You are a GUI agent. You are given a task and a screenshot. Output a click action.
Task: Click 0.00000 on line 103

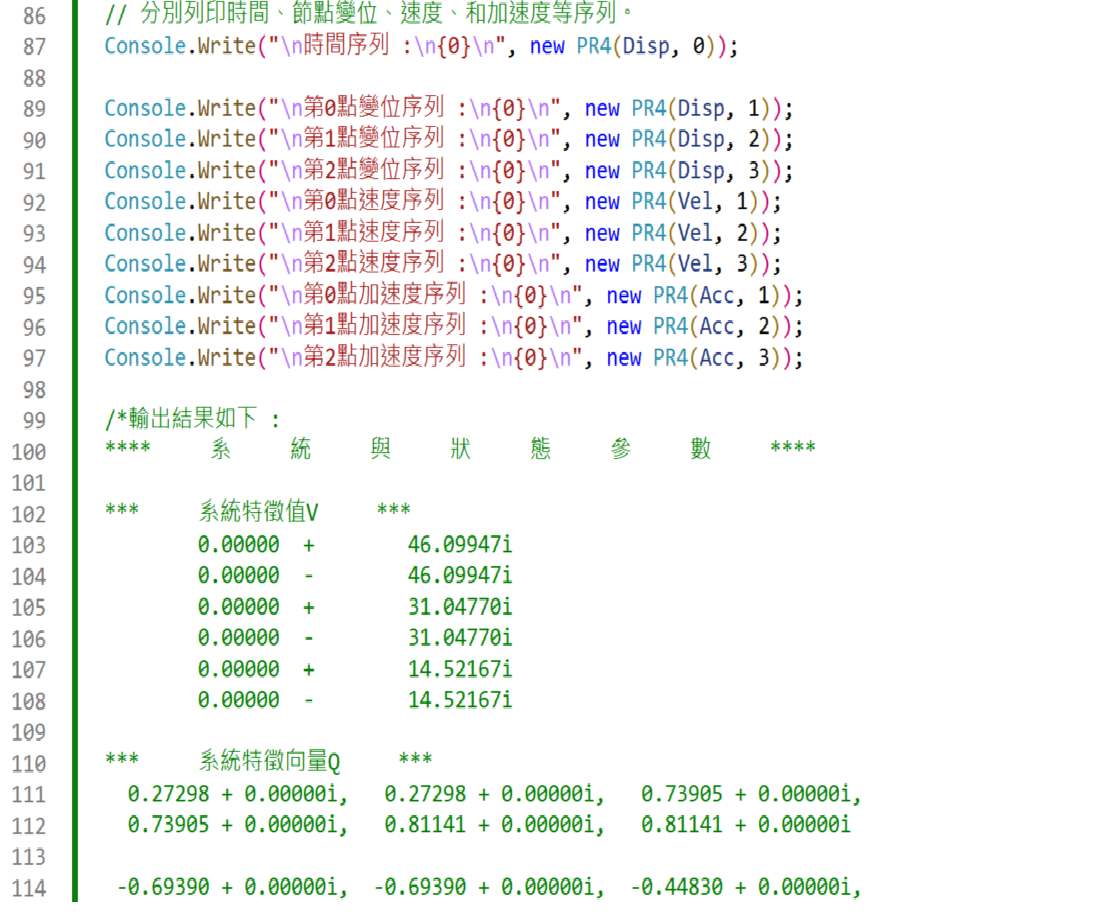(238, 545)
